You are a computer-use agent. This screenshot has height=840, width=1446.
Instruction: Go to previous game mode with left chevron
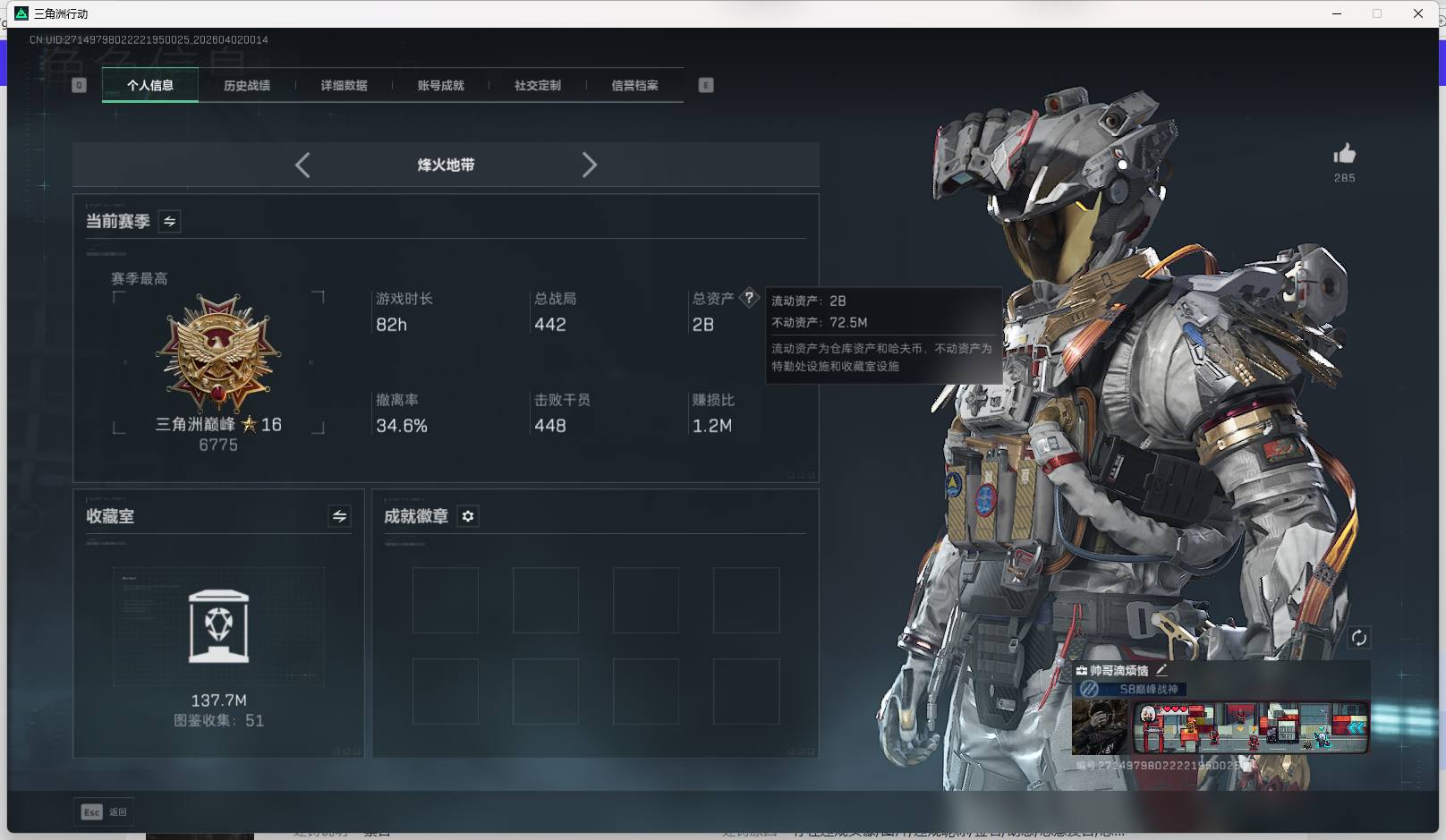point(302,165)
